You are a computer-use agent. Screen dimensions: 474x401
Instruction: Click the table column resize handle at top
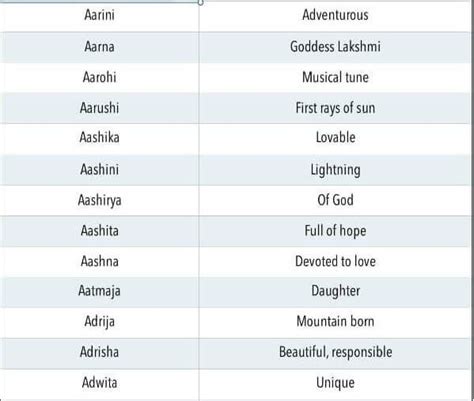tap(200, 2)
